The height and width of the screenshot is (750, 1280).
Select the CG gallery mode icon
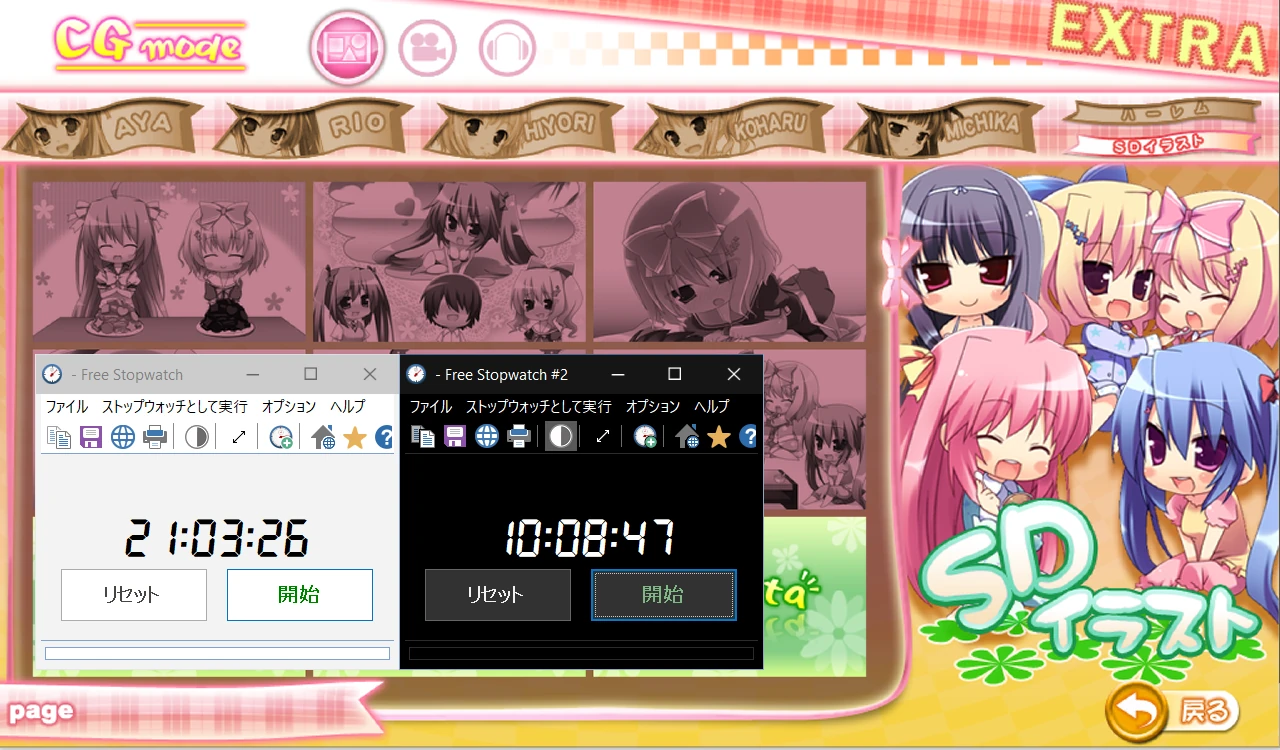tap(347, 47)
